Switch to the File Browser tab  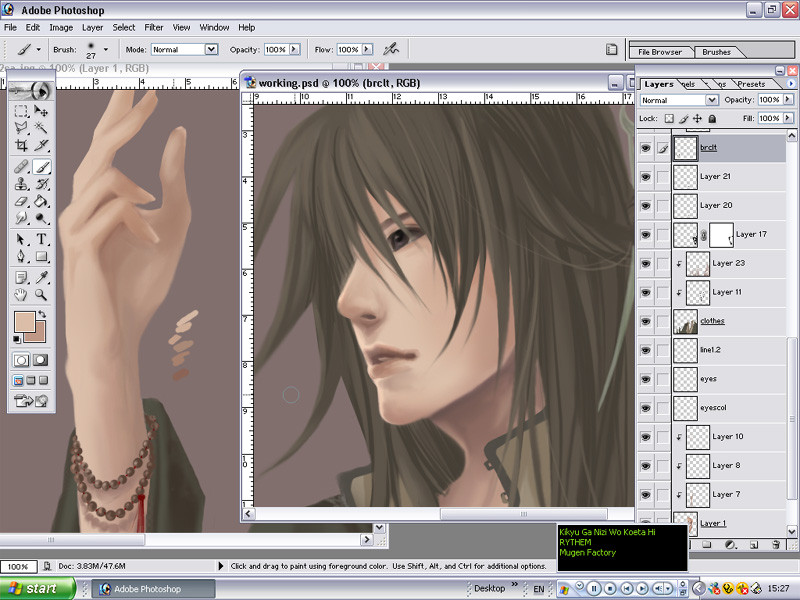tap(660, 52)
